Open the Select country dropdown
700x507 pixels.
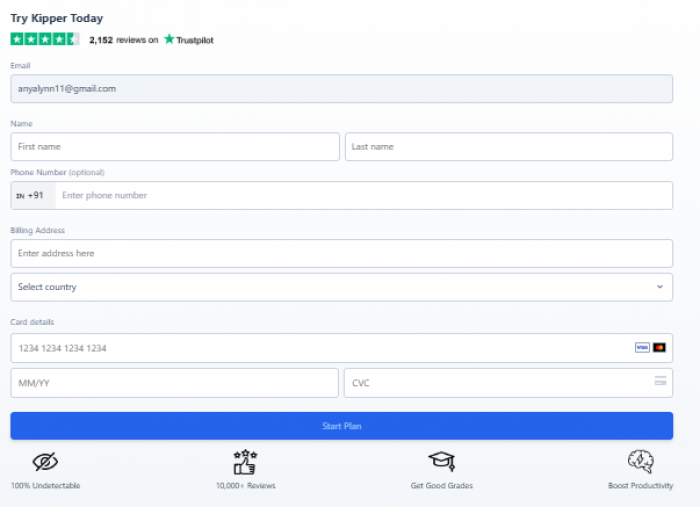click(342, 287)
